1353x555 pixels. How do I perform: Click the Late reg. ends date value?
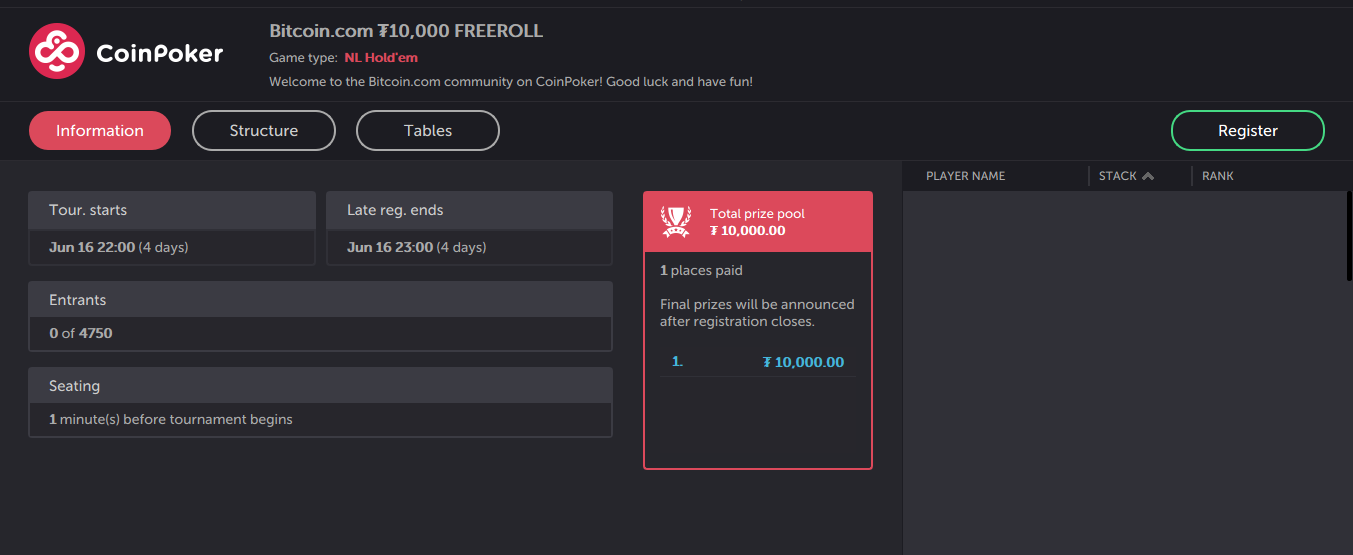pos(417,247)
